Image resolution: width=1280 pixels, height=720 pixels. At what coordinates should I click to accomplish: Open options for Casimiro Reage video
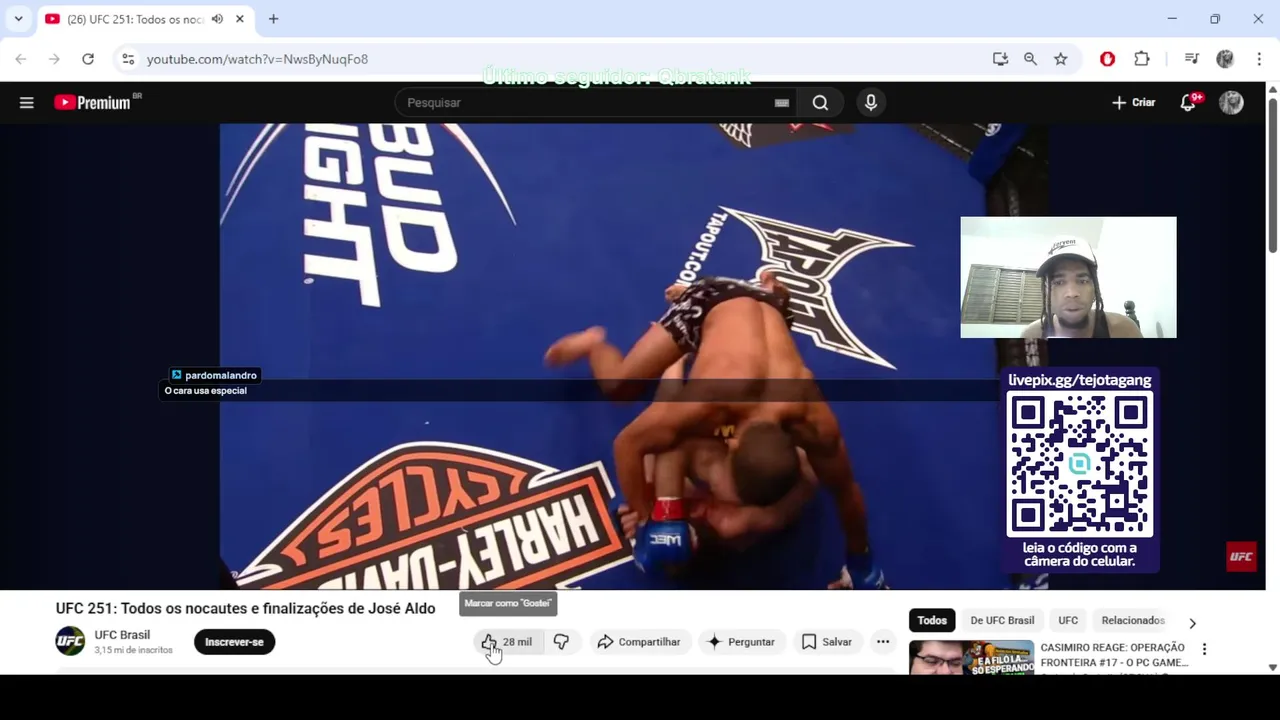(x=1204, y=649)
